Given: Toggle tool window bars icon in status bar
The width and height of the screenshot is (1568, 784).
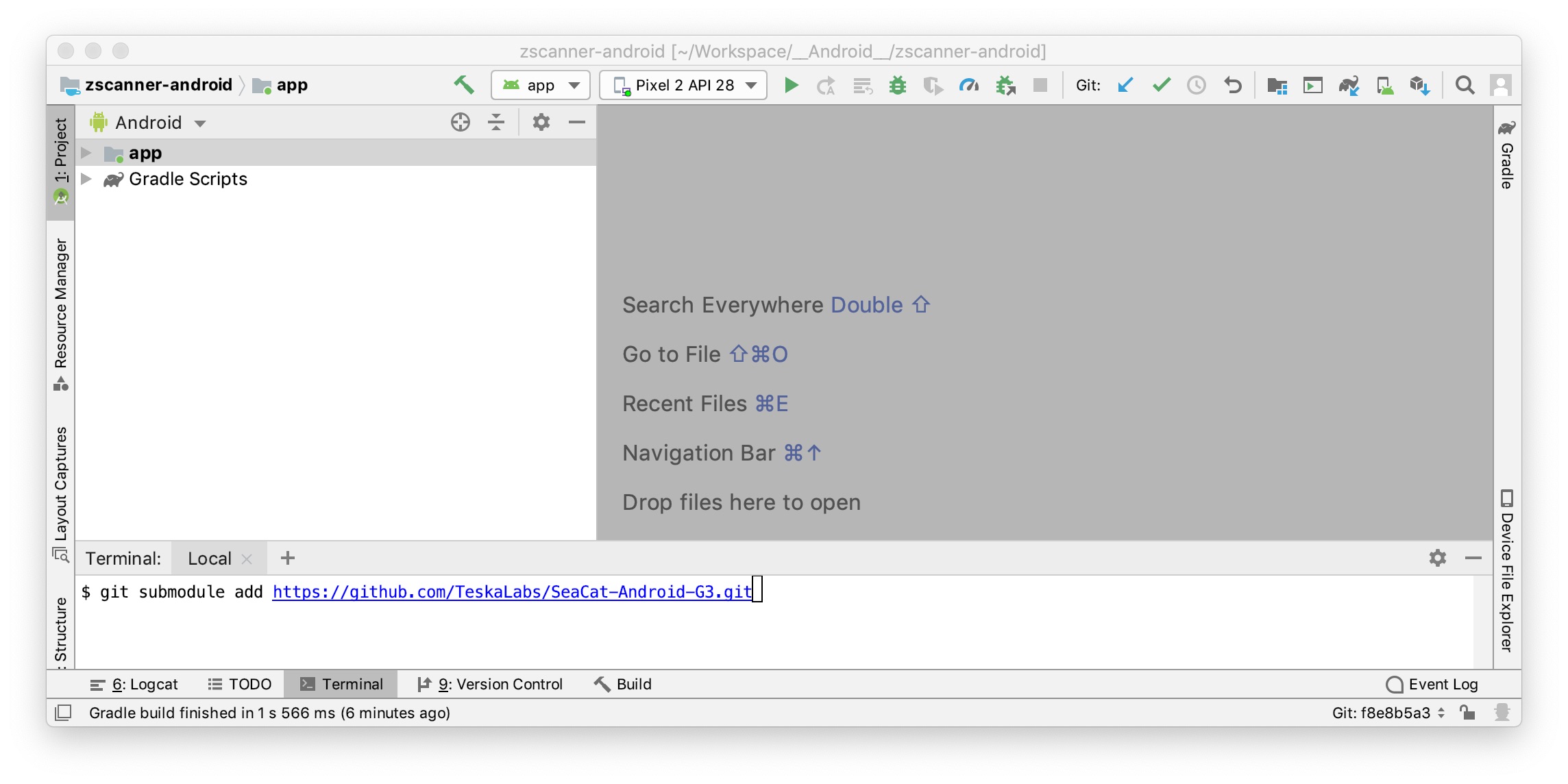Looking at the screenshot, I should pos(63,713).
